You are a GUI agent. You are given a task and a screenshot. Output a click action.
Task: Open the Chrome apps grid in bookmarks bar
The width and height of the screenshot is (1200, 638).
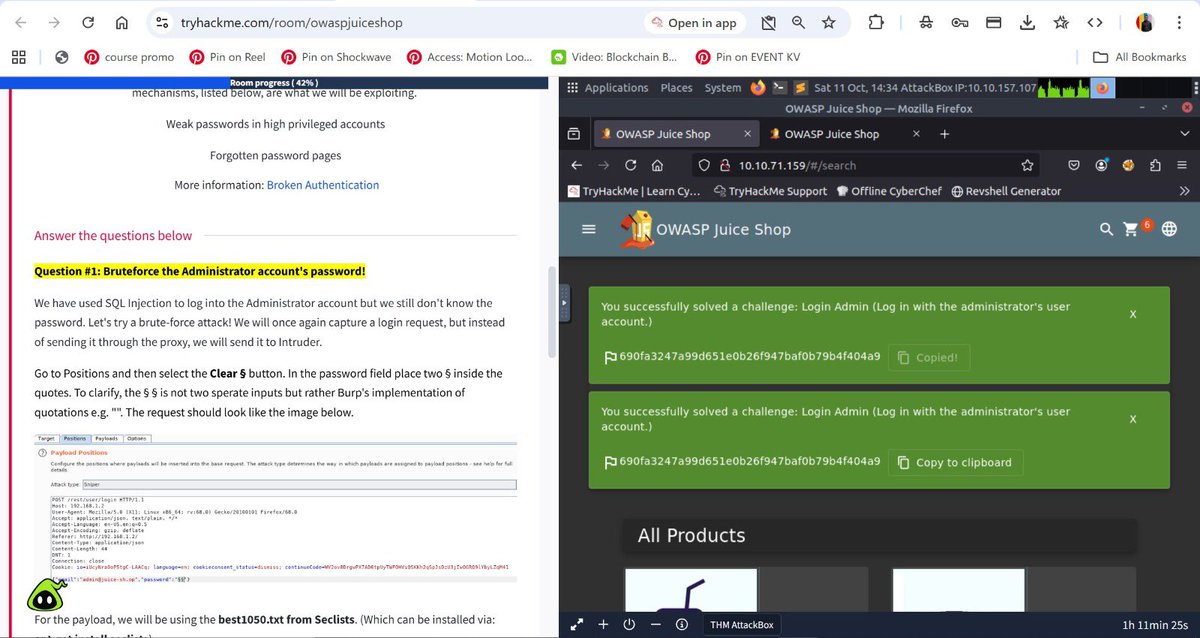(x=19, y=57)
